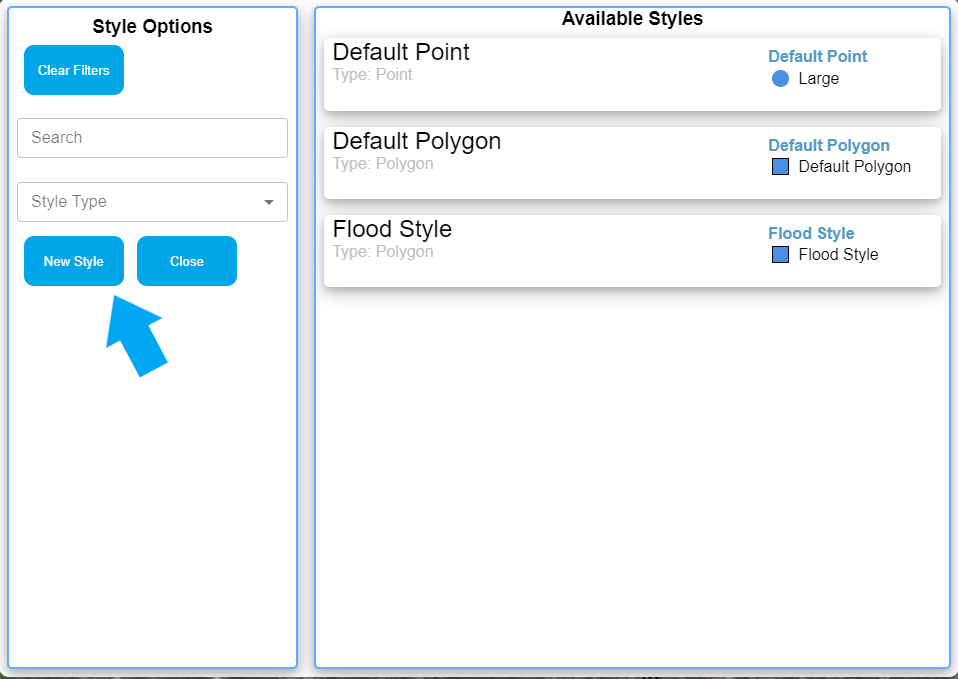958x679 pixels.
Task: Click the Flood Style square swatch
Action: 781,255
